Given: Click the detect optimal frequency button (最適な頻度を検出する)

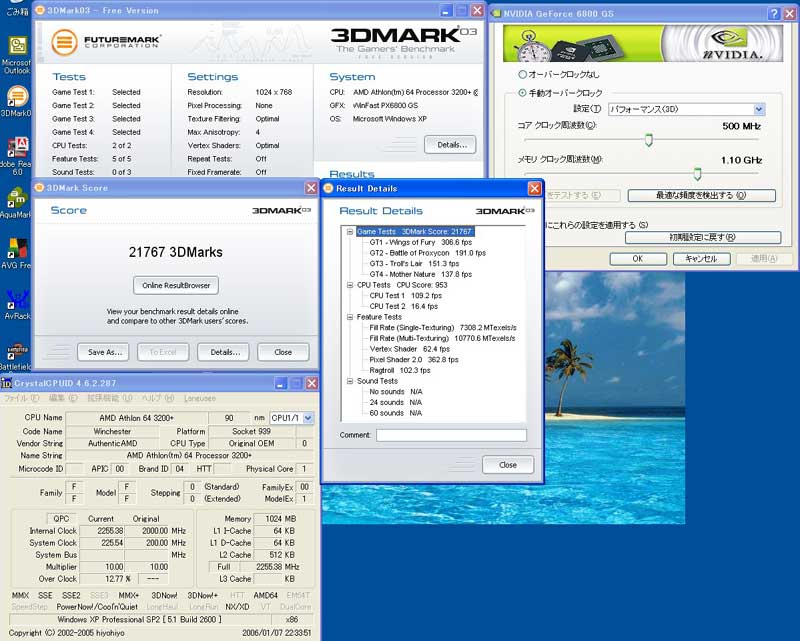Looking at the screenshot, I should coord(702,195).
